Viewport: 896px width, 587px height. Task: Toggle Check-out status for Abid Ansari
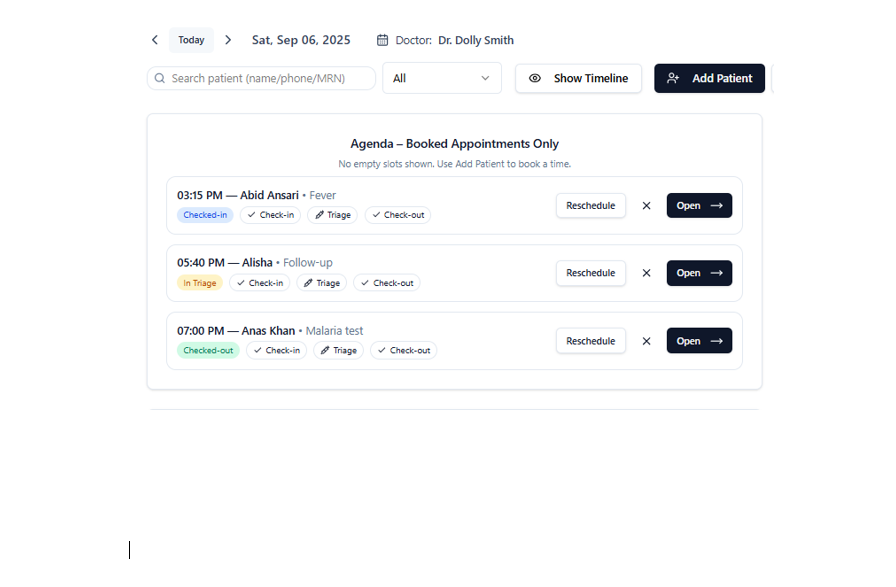[x=397, y=215]
